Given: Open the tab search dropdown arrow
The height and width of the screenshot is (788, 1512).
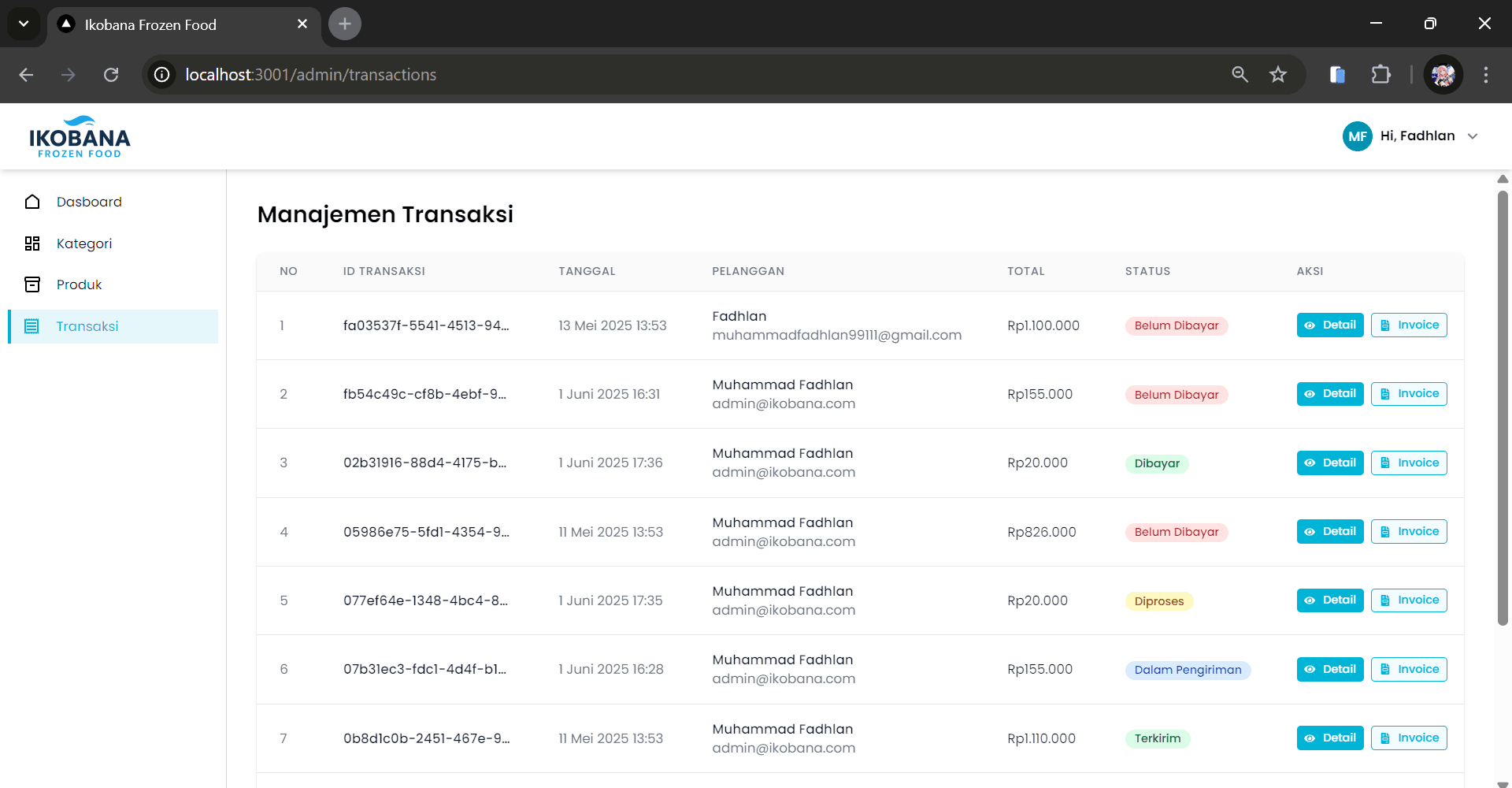Looking at the screenshot, I should click(x=24, y=24).
